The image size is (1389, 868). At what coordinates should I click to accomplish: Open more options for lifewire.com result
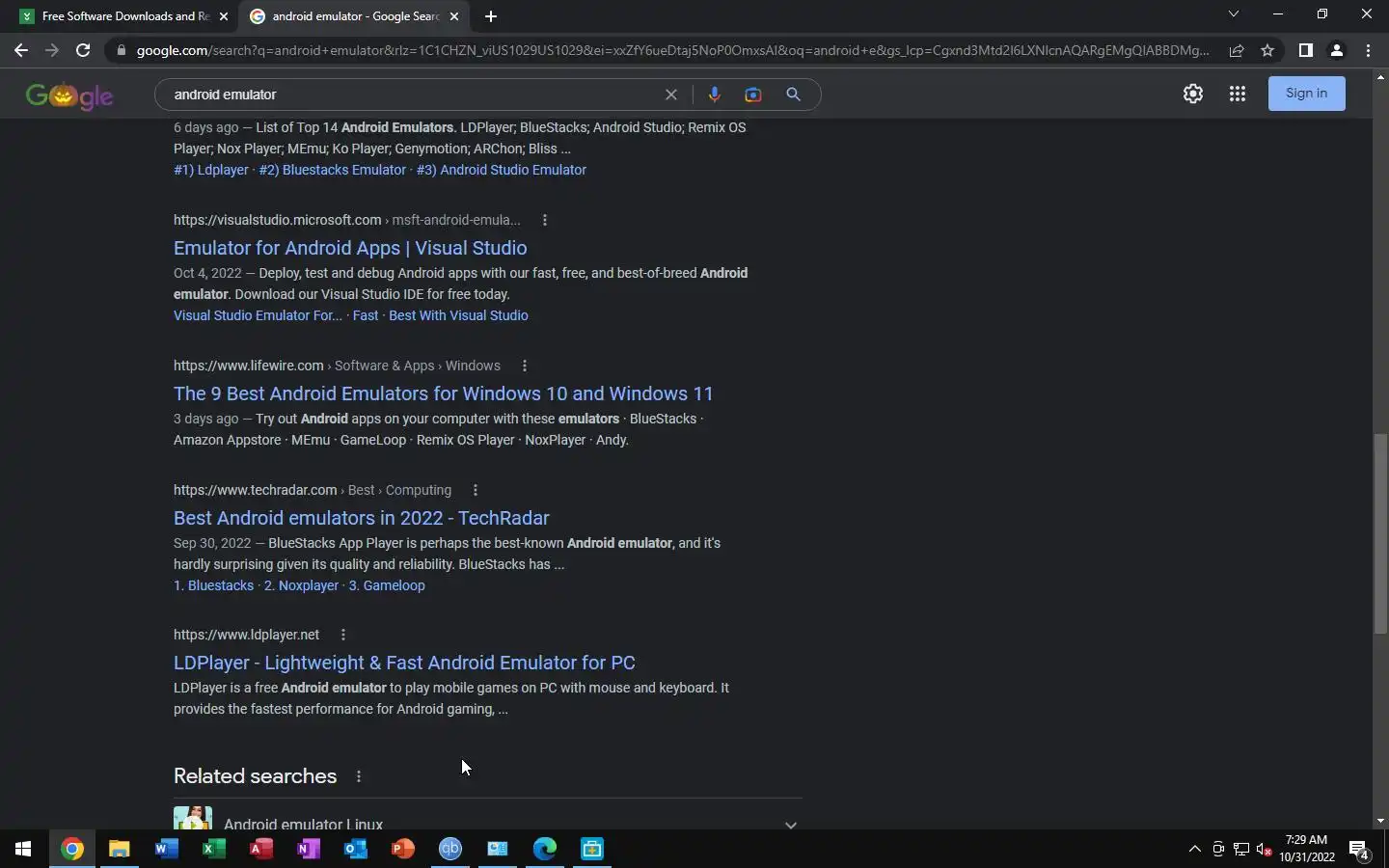pos(525,366)
